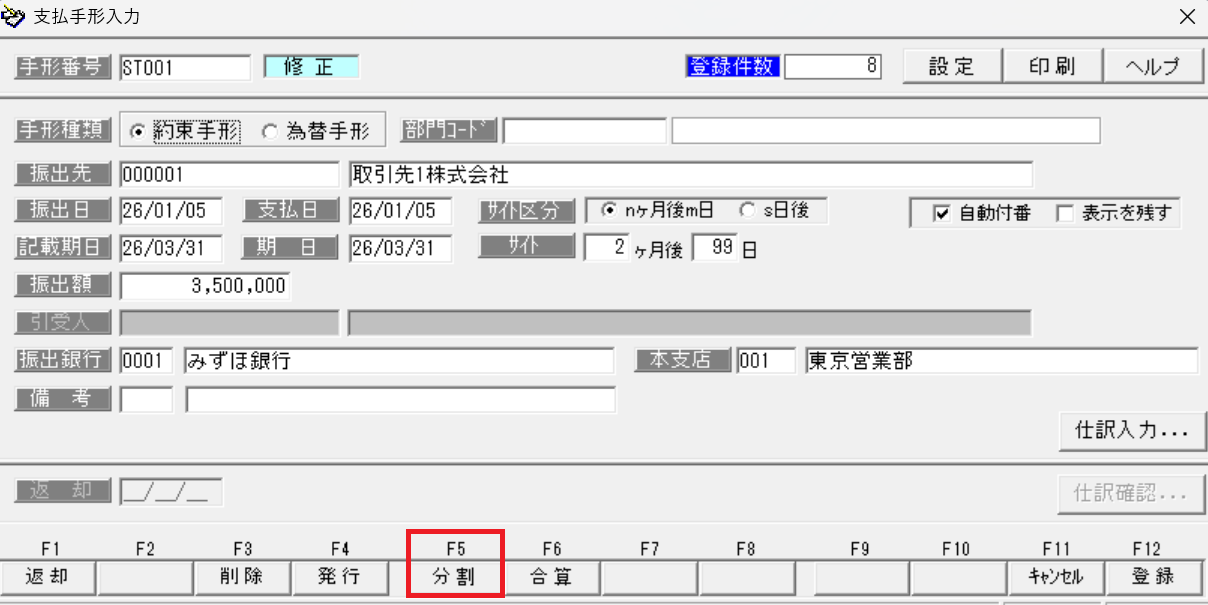Viewport: 1208px width, 605px height.
Task: Click the F5 分割 function button
Action: point(455,578)
